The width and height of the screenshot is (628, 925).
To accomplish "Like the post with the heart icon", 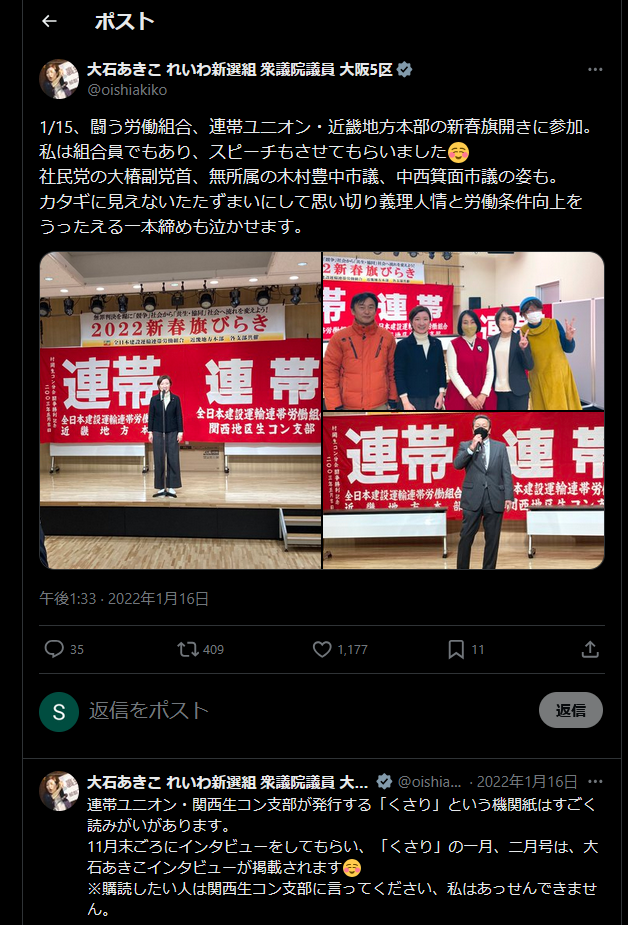I will pos(322,650).
